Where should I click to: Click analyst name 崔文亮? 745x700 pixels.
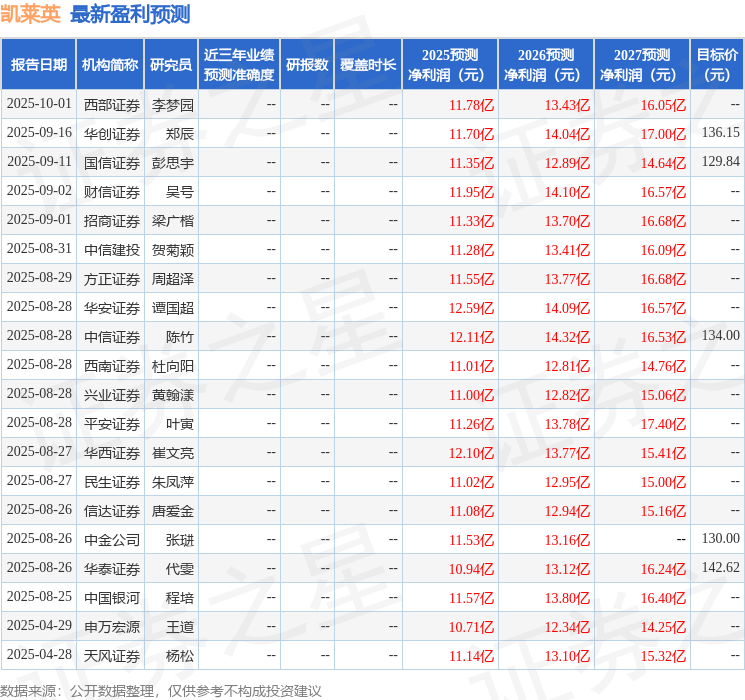coord(173,453)
